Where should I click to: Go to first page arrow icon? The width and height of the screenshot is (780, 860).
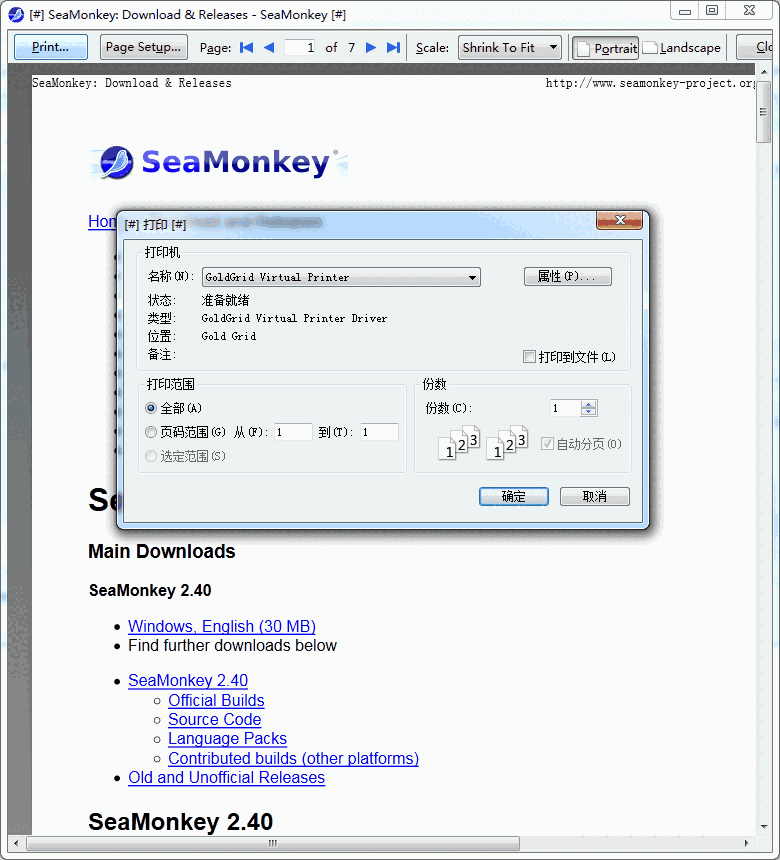(x=247, y=47)
